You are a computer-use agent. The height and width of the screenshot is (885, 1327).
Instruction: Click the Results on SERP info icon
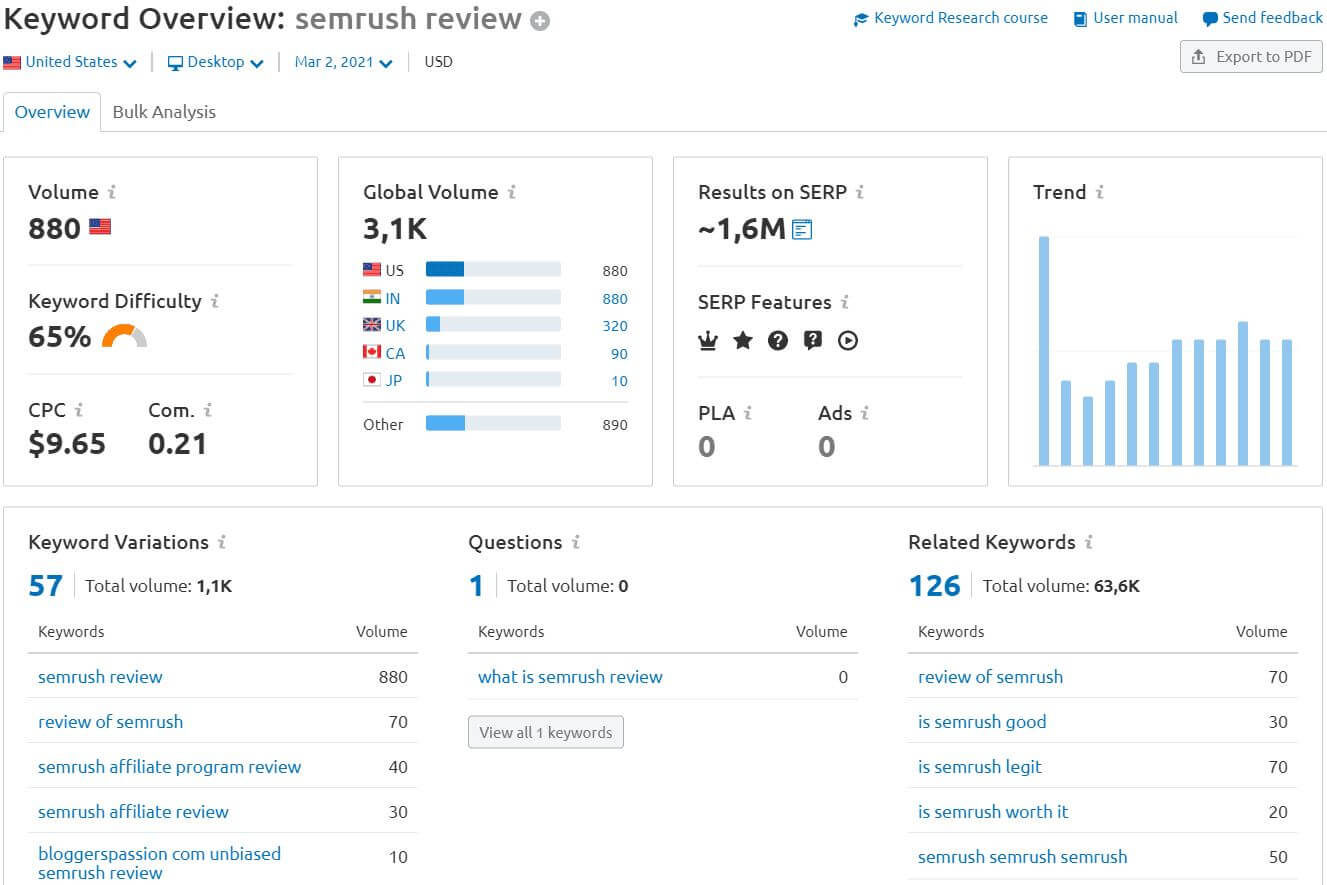[860, 192]
